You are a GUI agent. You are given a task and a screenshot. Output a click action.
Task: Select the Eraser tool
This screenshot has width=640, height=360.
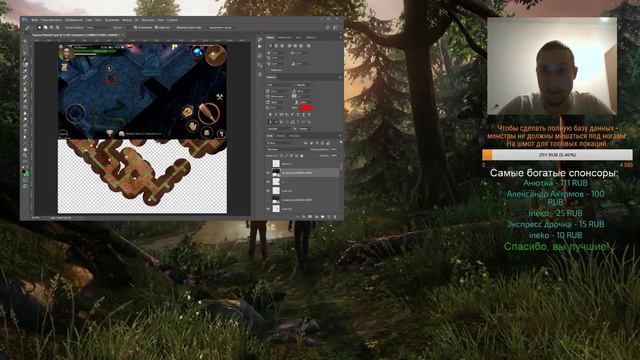pyautogui.click(x=25, y=101)
